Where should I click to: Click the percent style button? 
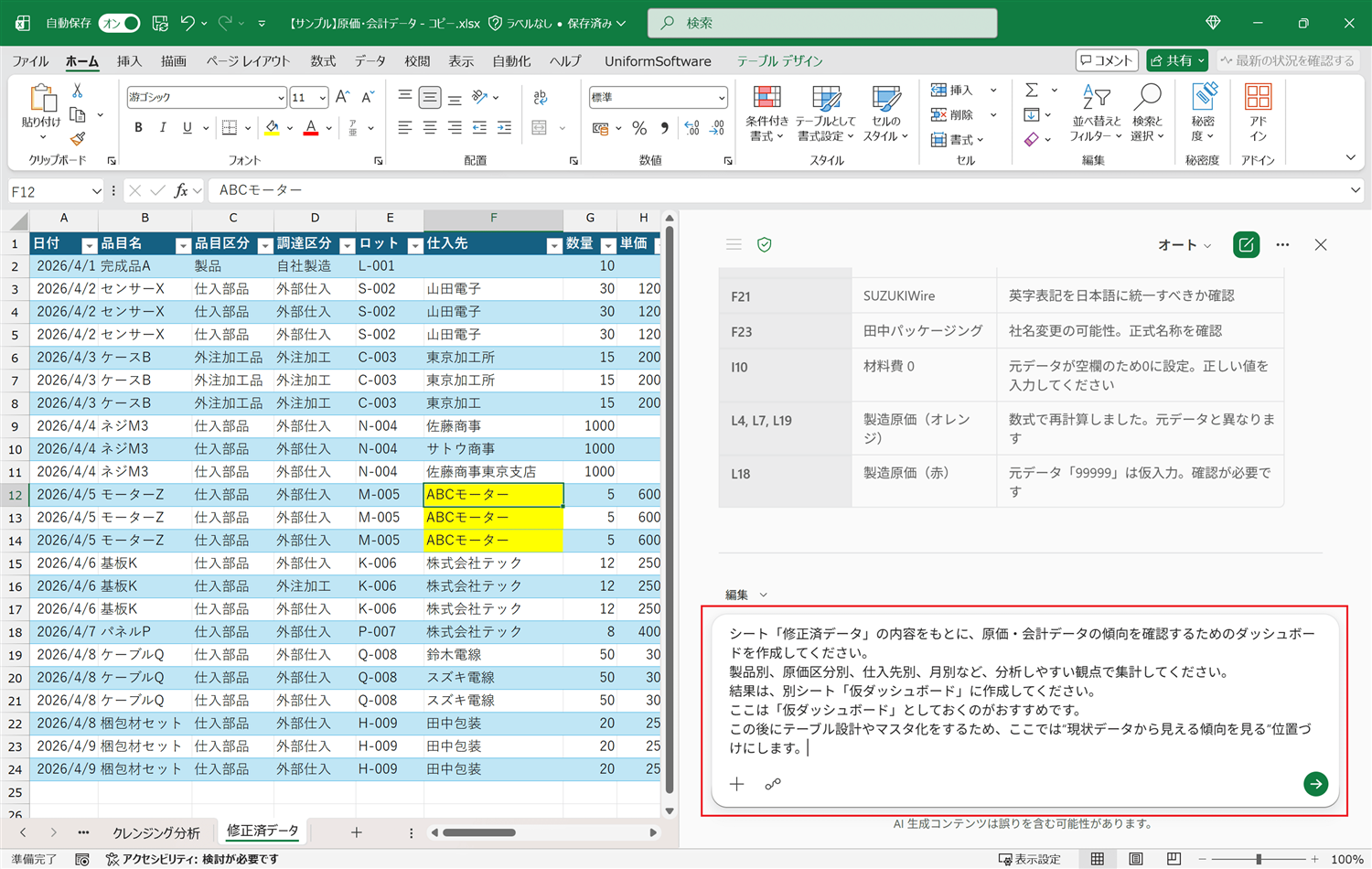(x=639, y=128)
